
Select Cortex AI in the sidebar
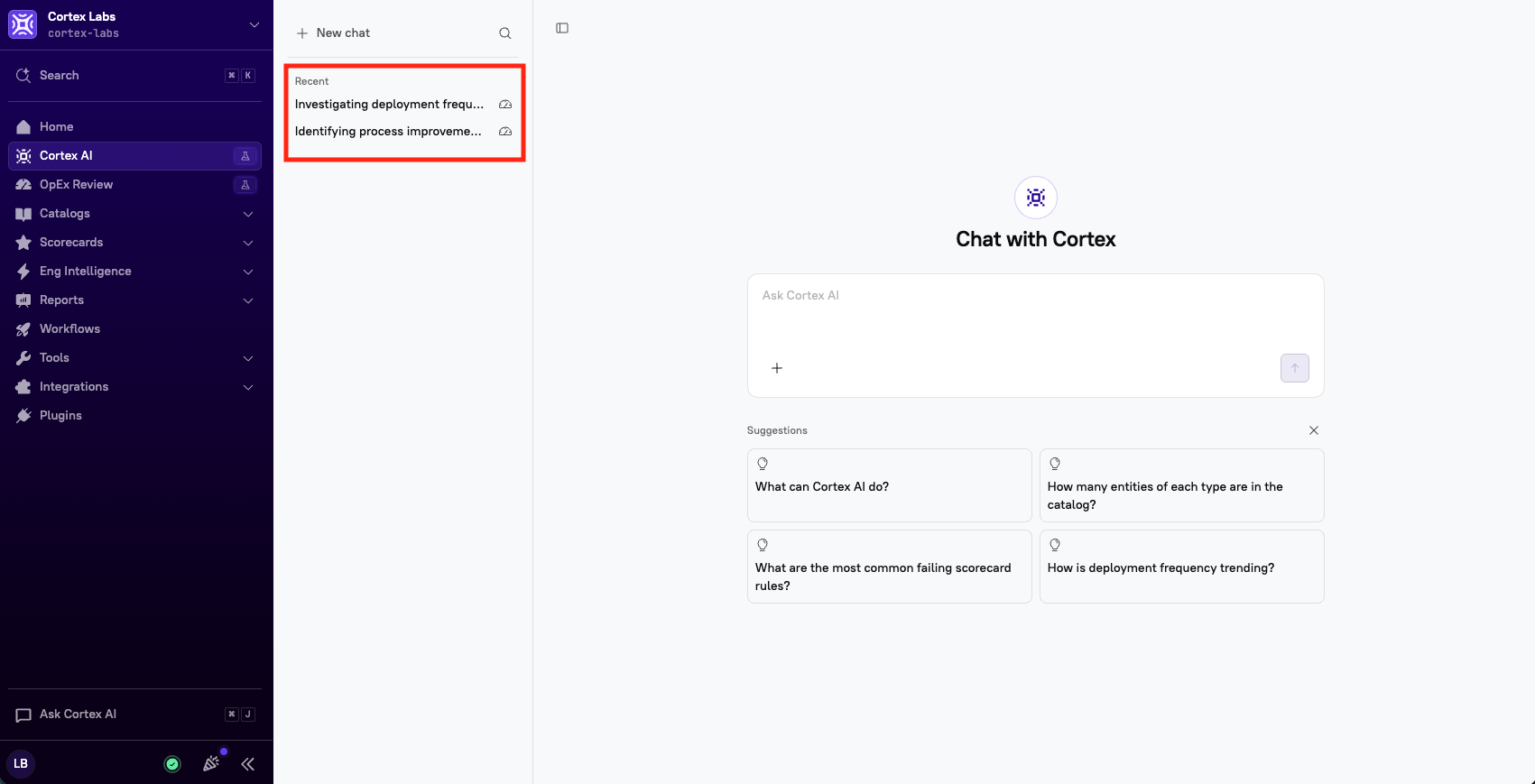tap(135, 156)
